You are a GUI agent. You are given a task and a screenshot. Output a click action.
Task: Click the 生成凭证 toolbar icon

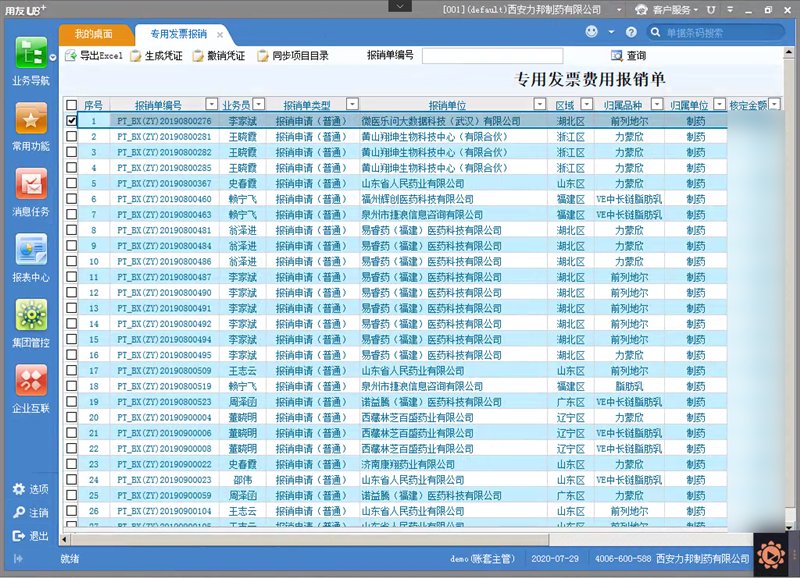pyautogui.click(x=135, y=56)
